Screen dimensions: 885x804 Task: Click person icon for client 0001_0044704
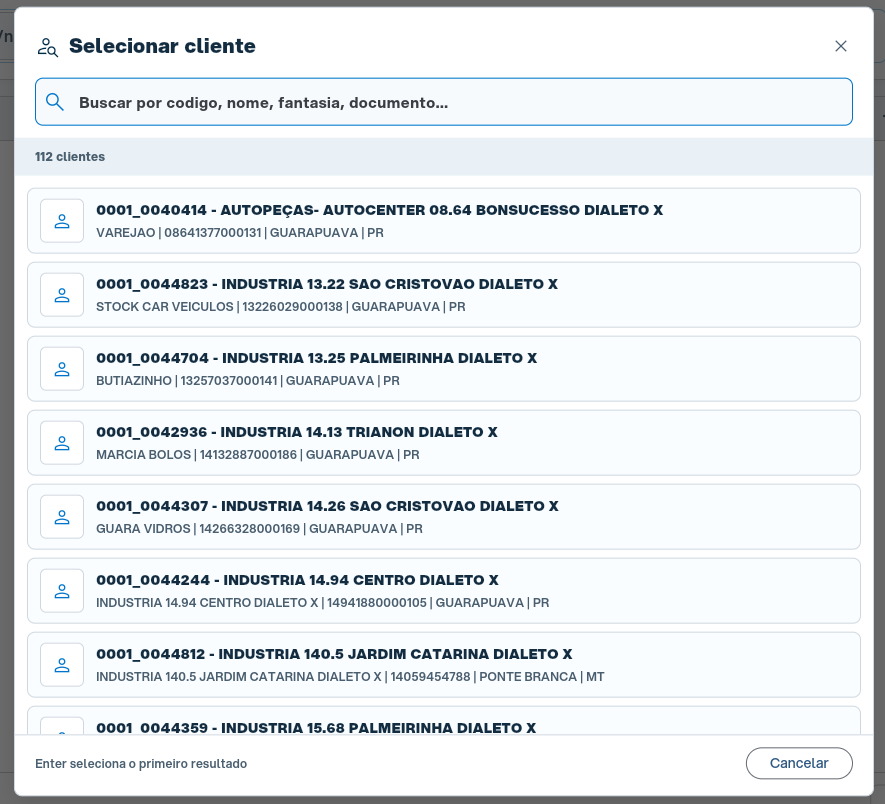62,369
